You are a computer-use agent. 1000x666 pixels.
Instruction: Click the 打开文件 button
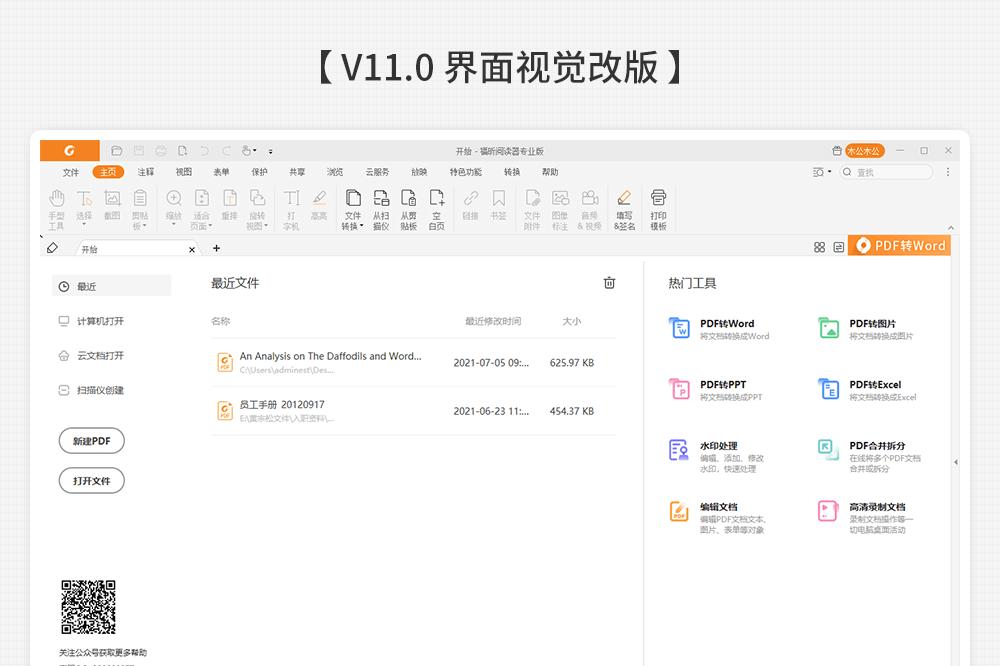pyautogui.click(x=91, y=480)
